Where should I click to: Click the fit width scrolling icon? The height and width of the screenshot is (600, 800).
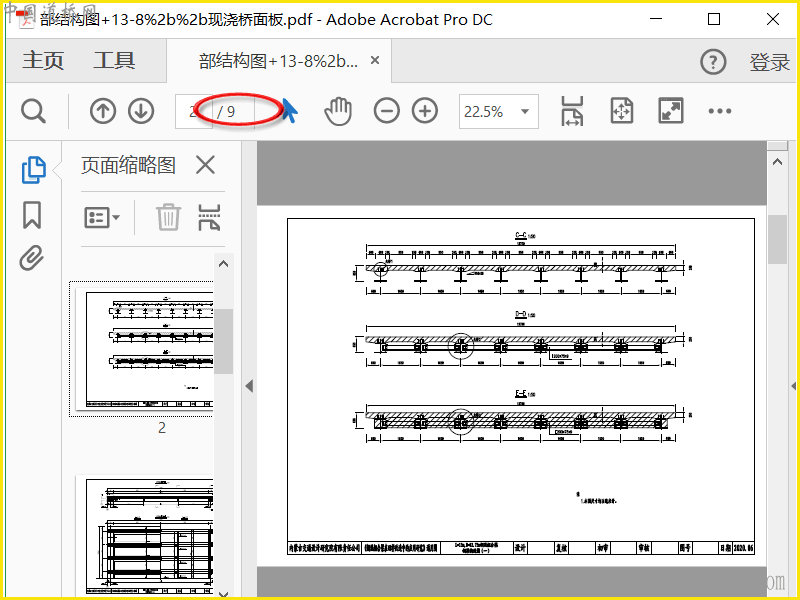pos(572,111)
